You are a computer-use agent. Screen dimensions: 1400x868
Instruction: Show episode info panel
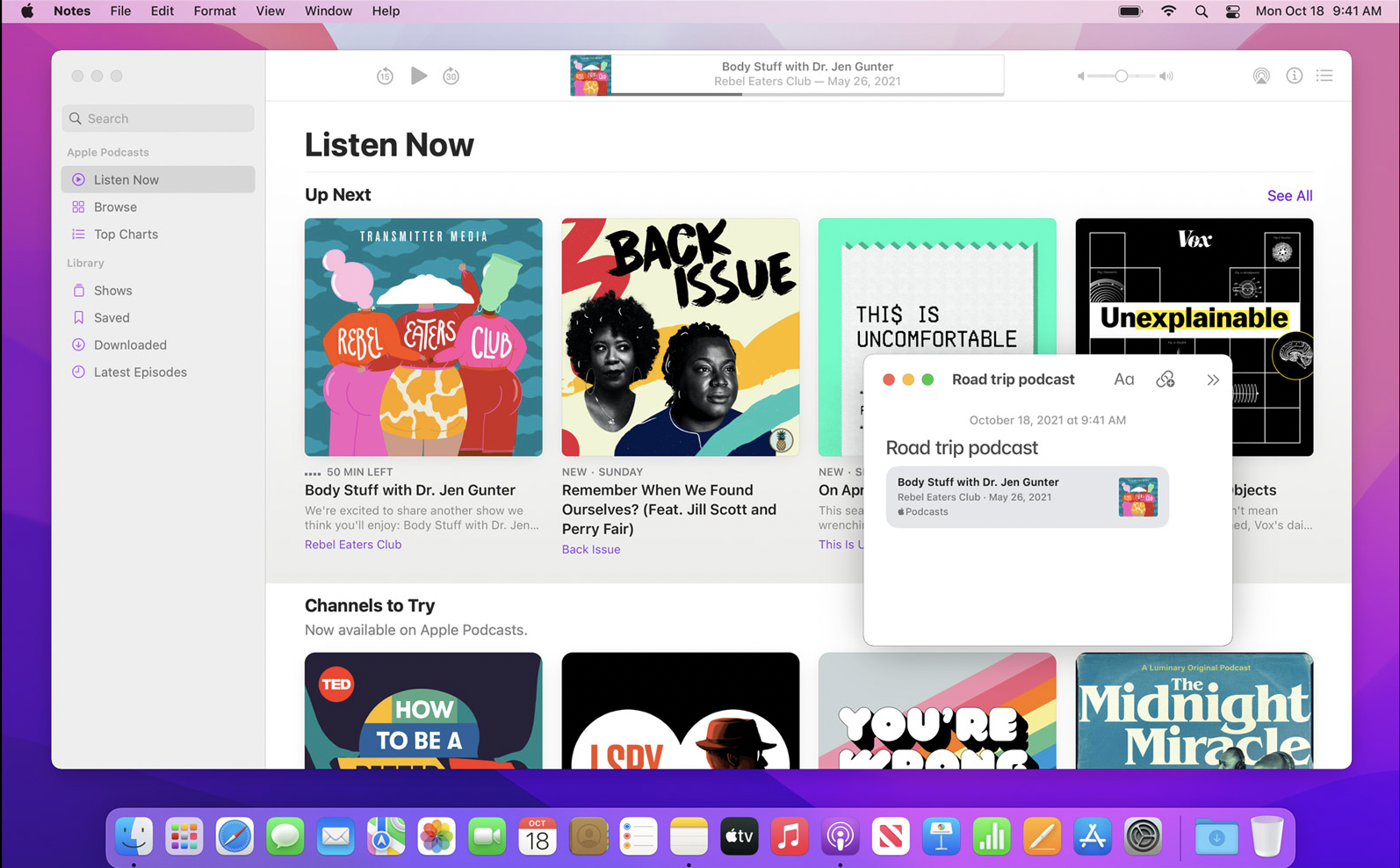[x=1294, y=76]
